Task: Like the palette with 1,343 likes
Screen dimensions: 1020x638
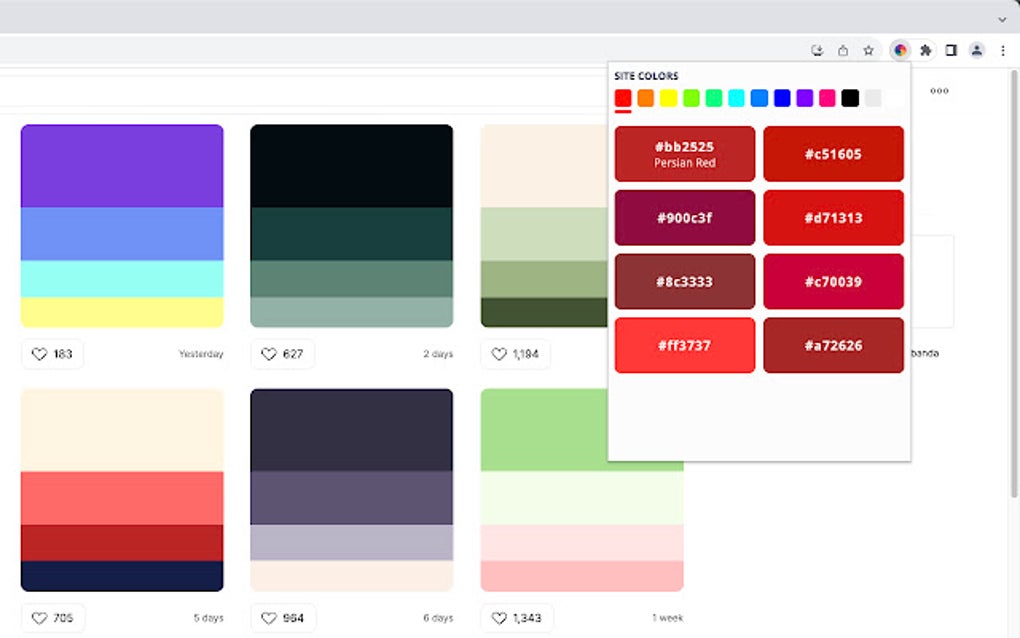Action: (x=516, y=617)
